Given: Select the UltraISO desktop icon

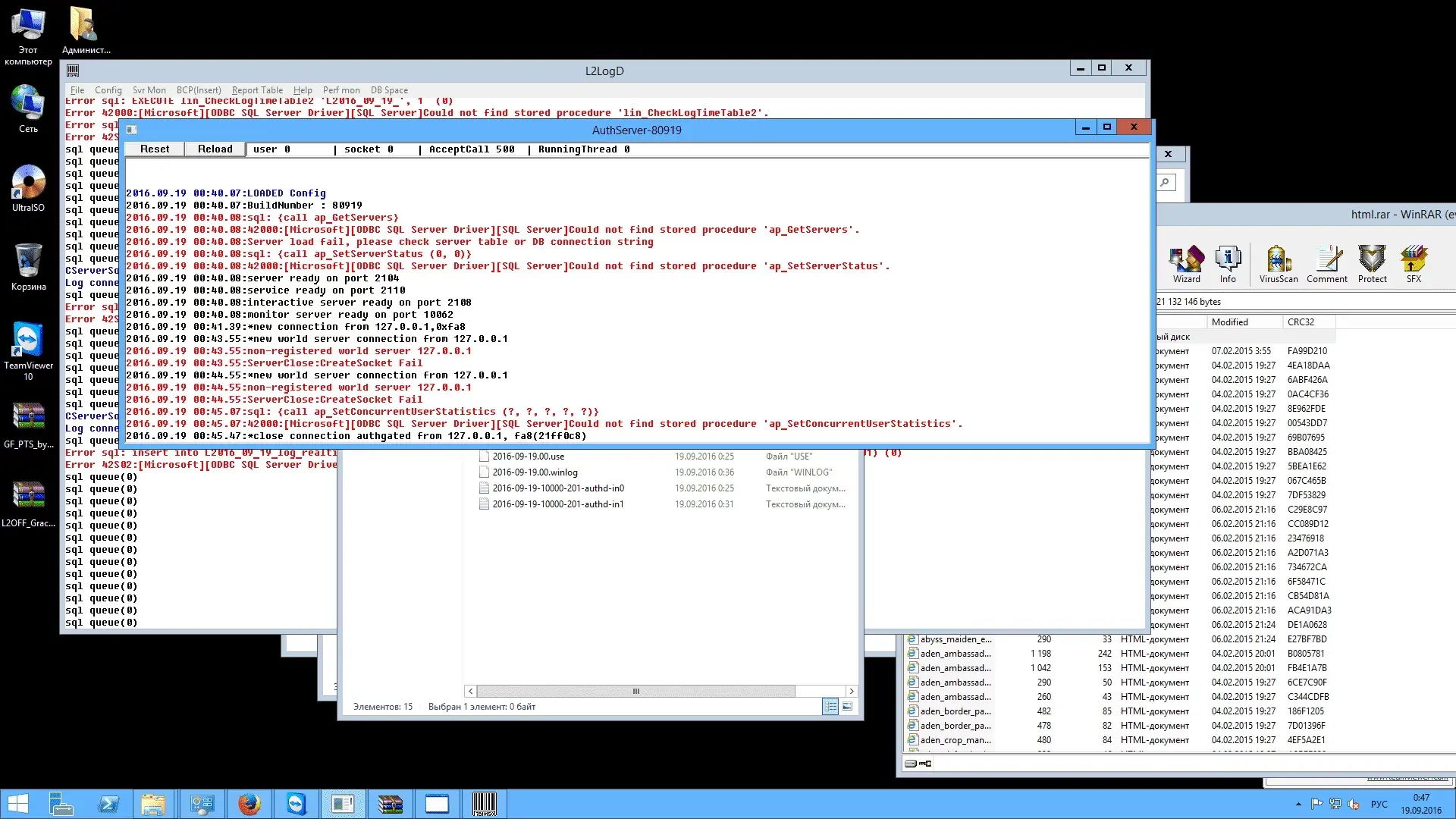Looking at the screenshot, I should (x=28, y=188).
